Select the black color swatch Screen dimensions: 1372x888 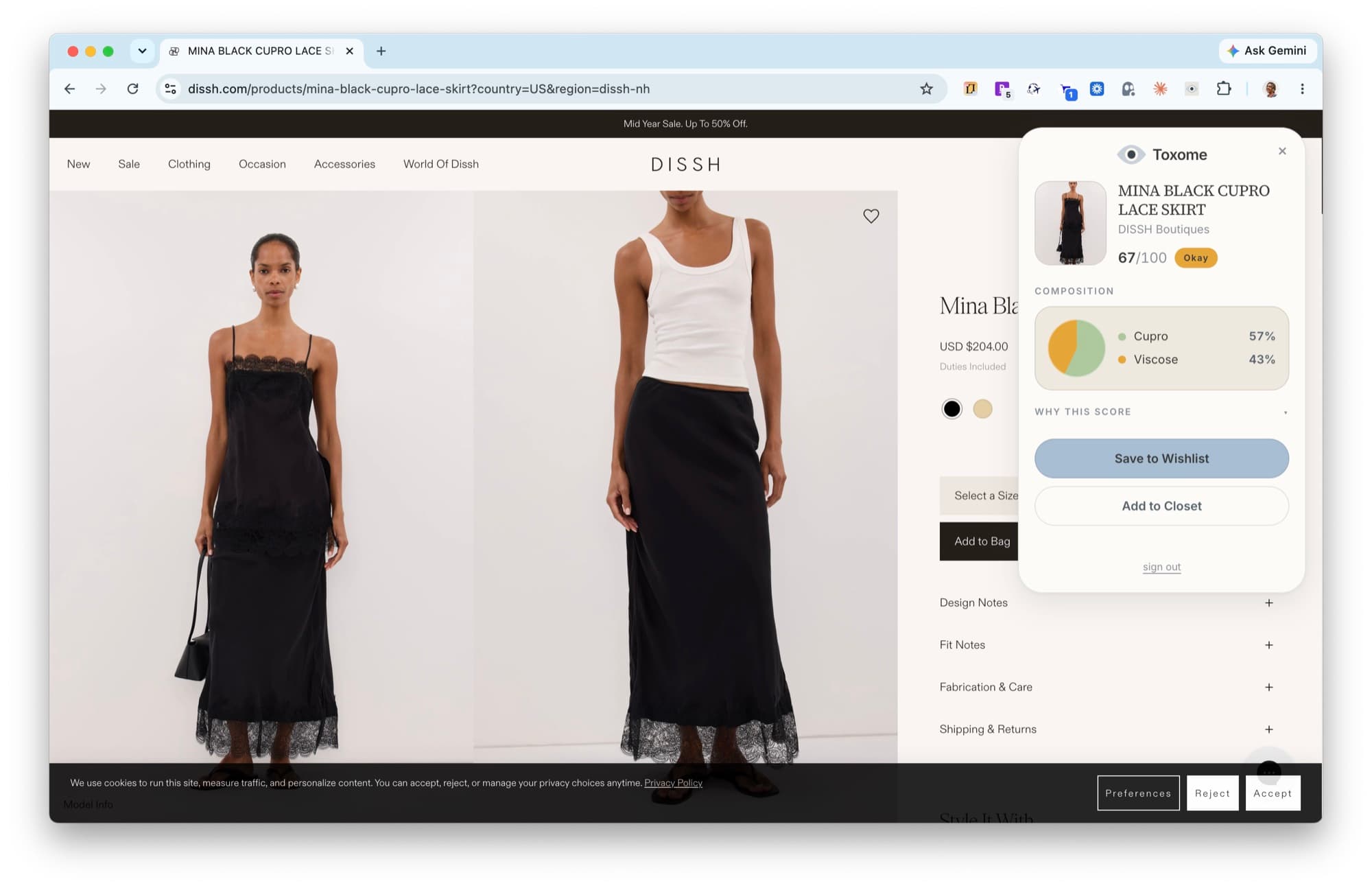951,409
